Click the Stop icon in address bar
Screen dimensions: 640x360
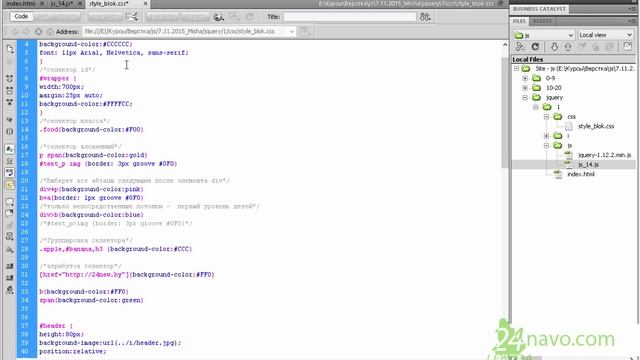(x=38, y=31)
